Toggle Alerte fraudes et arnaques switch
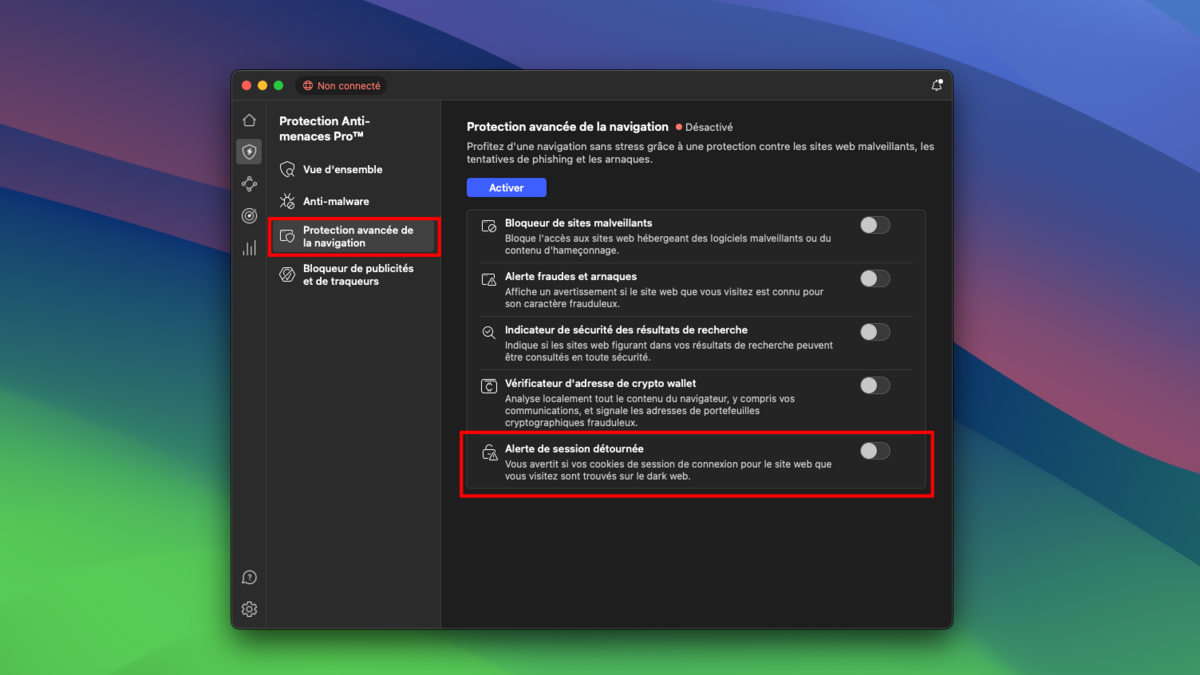 (874, 278)
